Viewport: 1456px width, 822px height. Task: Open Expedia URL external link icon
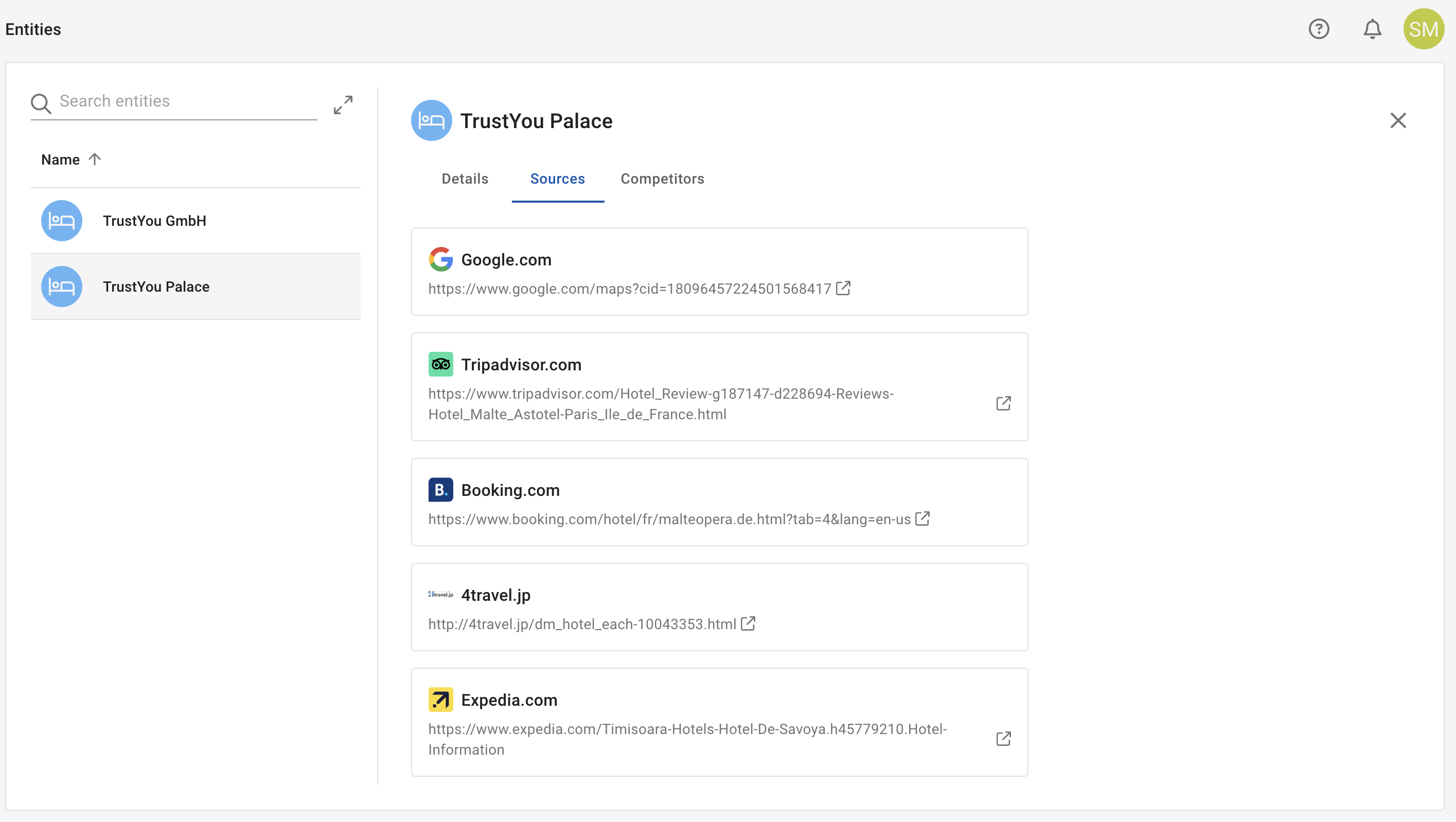(1003, 739)
